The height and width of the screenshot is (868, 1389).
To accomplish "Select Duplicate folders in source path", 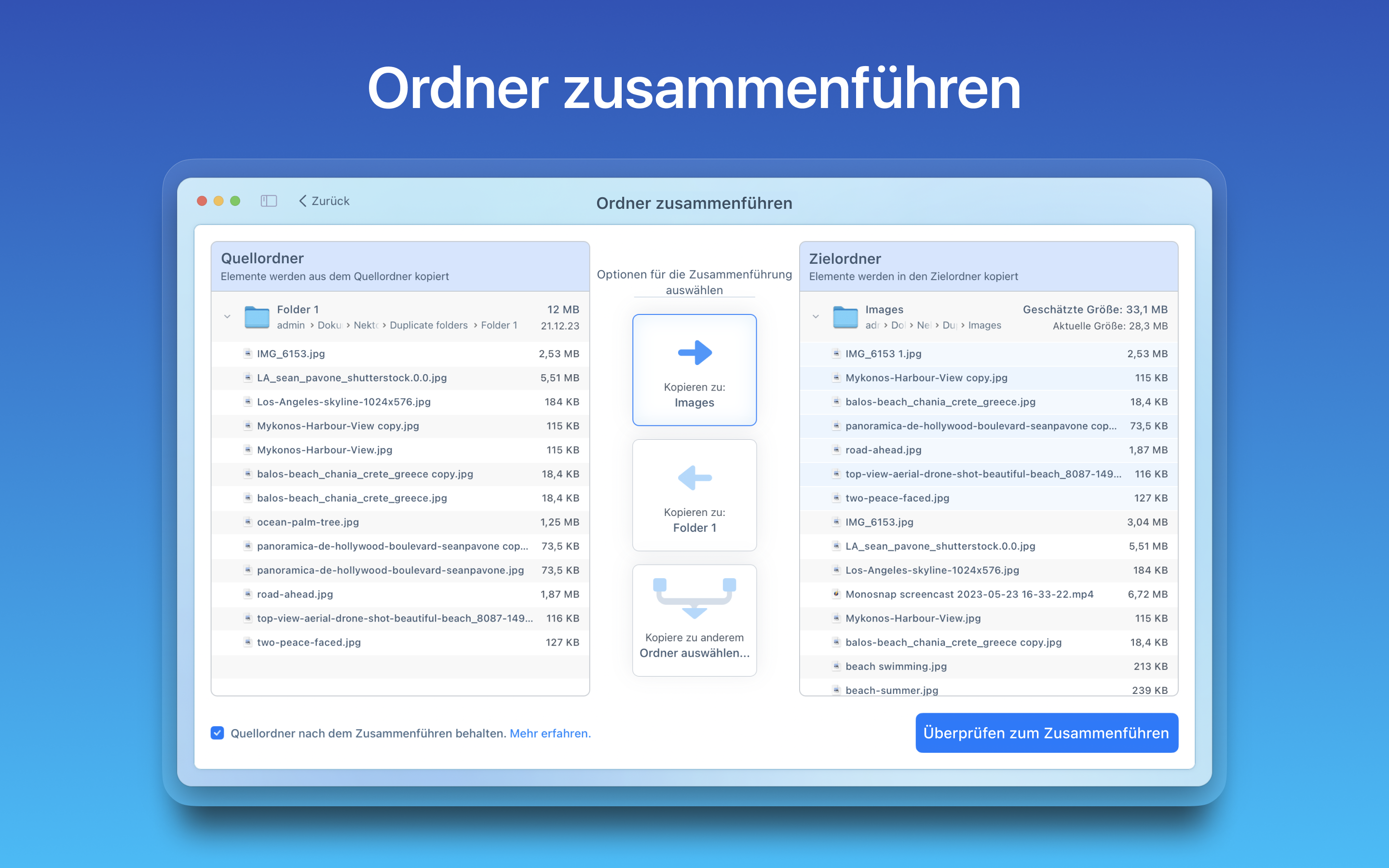I will click(428, 325).
